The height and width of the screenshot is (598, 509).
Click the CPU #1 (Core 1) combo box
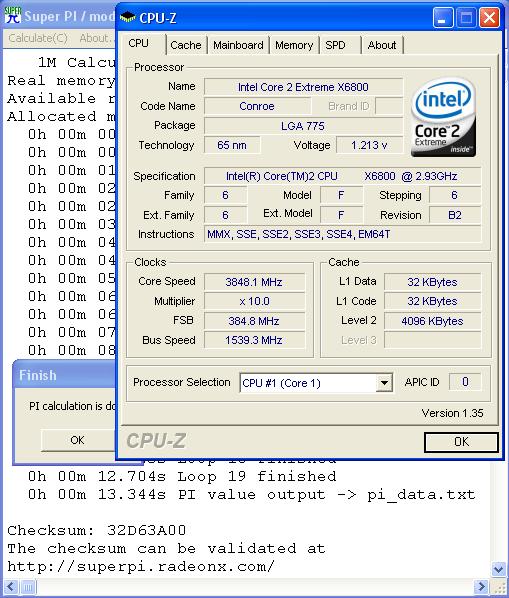(x=316, y=383)
